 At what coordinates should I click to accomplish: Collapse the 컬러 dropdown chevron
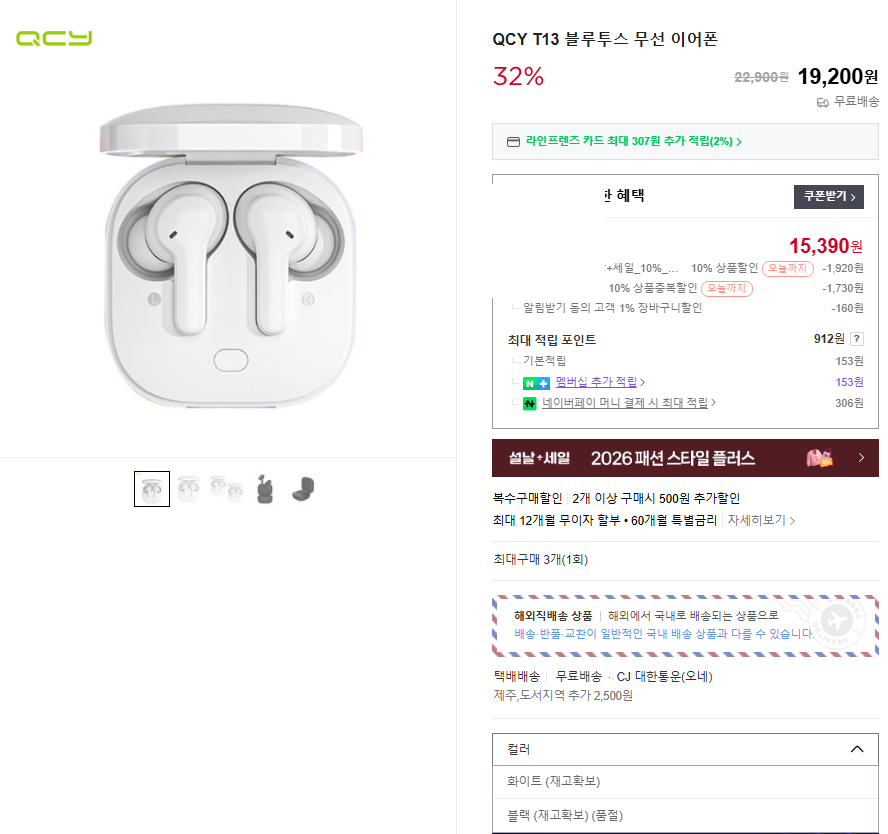857,749
